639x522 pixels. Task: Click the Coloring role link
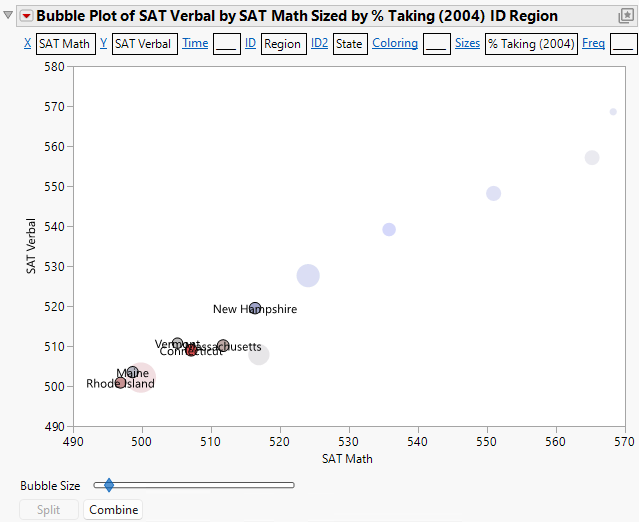click(395, 44)
